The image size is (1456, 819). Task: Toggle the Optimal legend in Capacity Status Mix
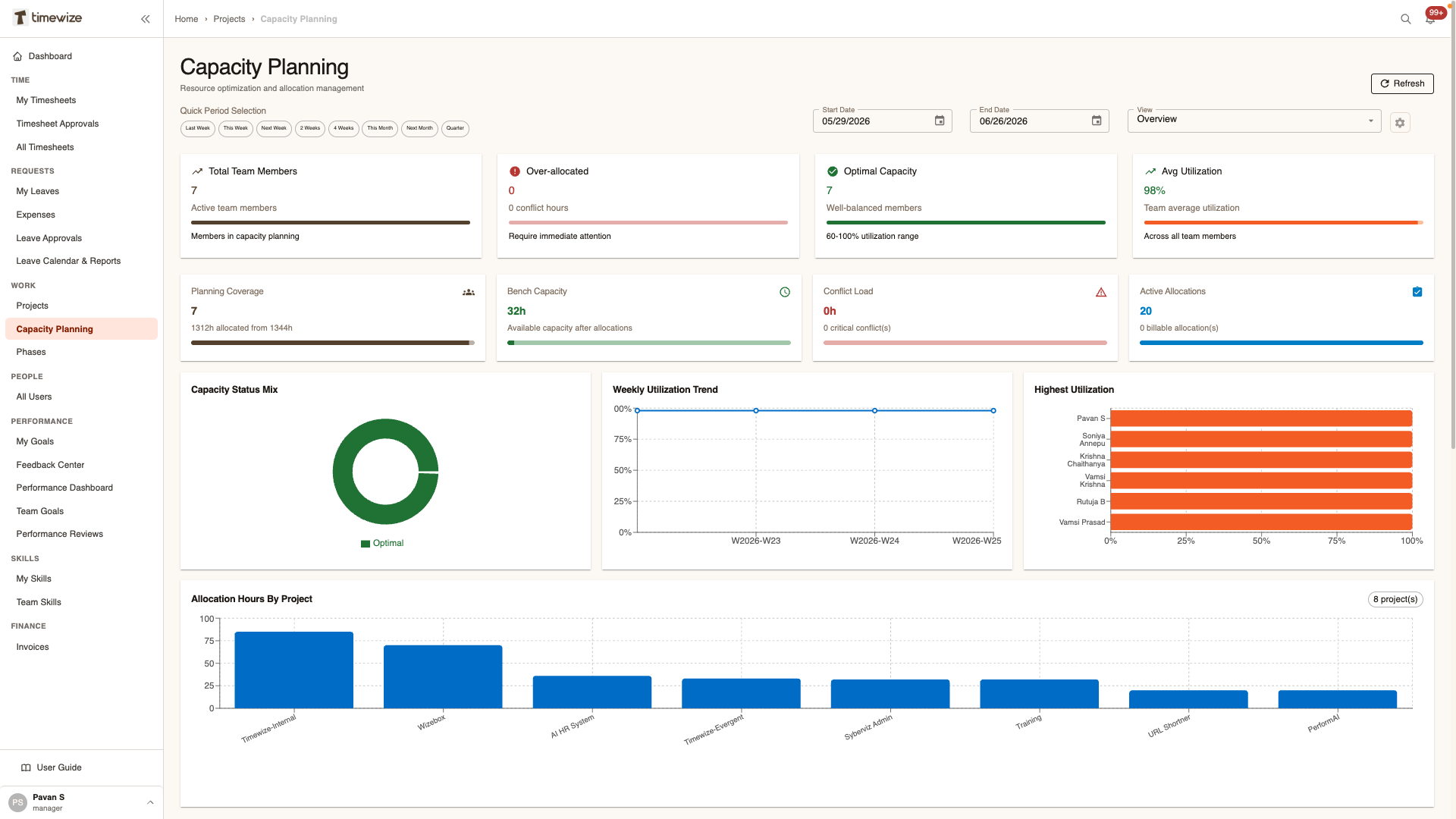coord(382,543)
